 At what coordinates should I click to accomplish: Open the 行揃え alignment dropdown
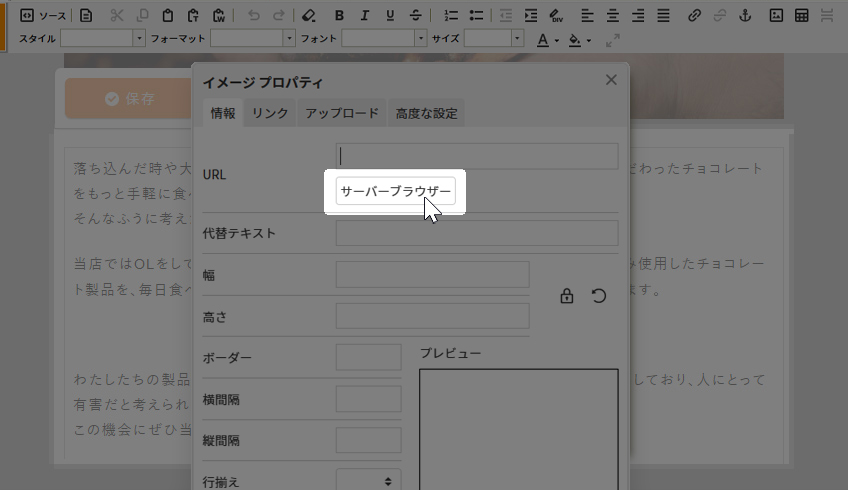368,481
